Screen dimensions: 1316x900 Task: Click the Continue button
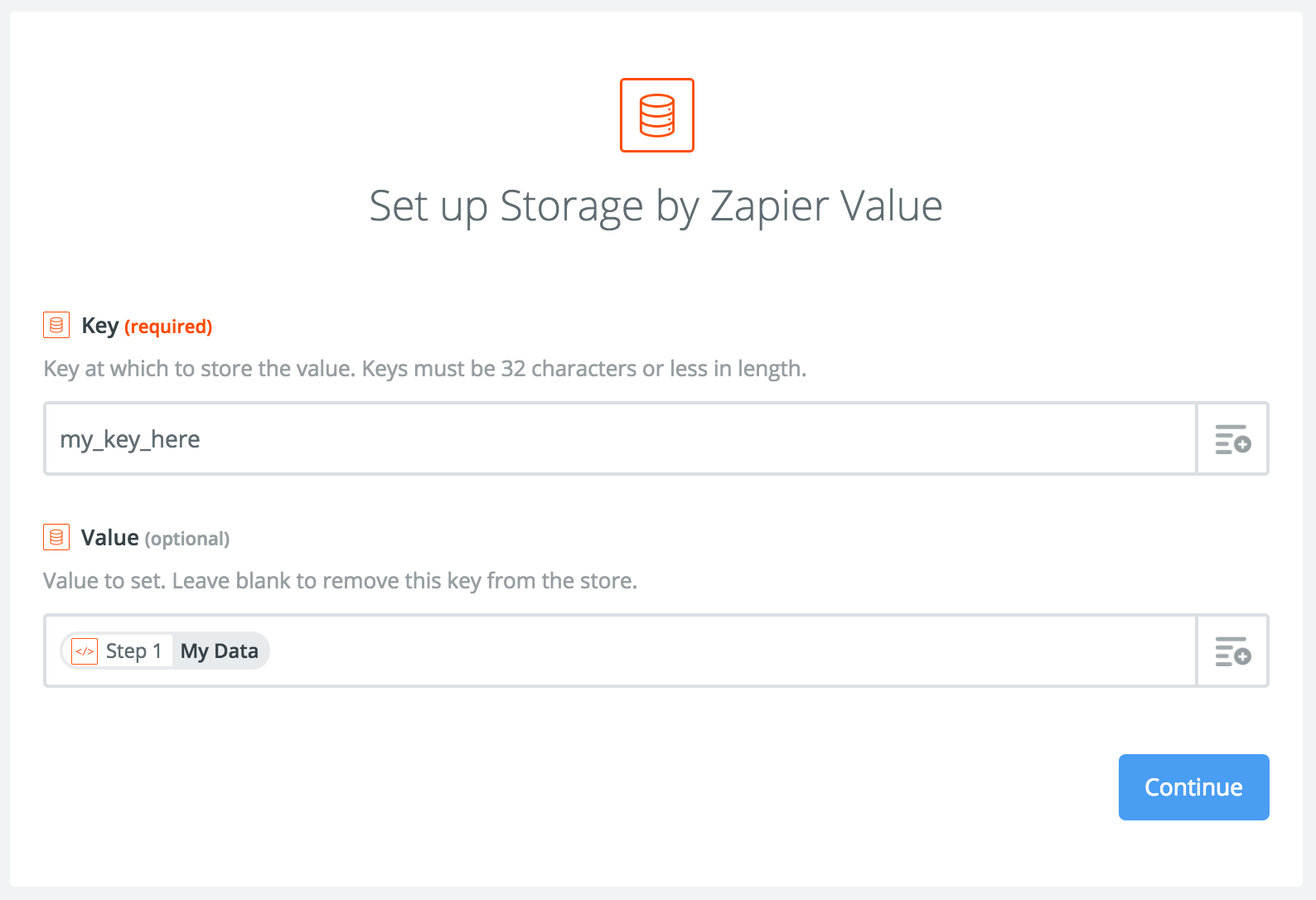point(1193,787)
